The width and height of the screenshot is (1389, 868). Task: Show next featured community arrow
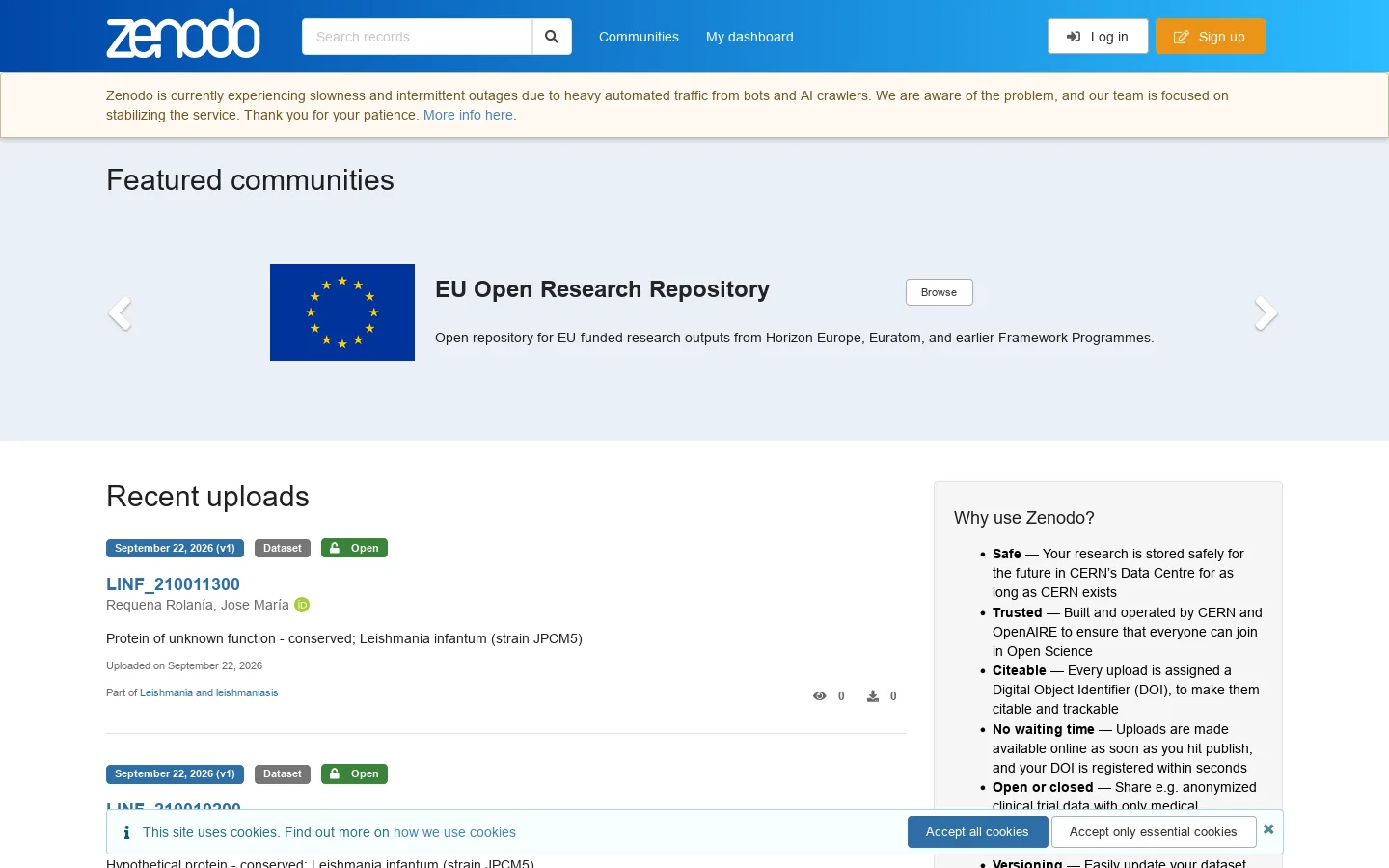coord(1266,313)
